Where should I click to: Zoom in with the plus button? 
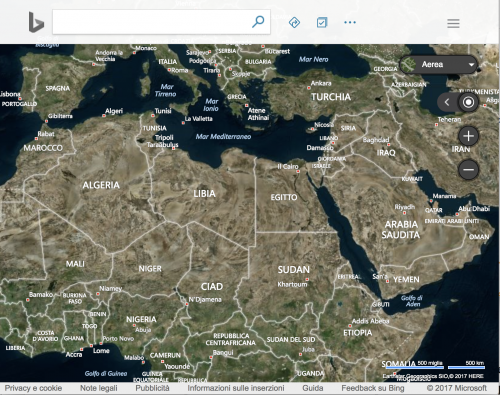pyautogui.click(x=468, y=136)
